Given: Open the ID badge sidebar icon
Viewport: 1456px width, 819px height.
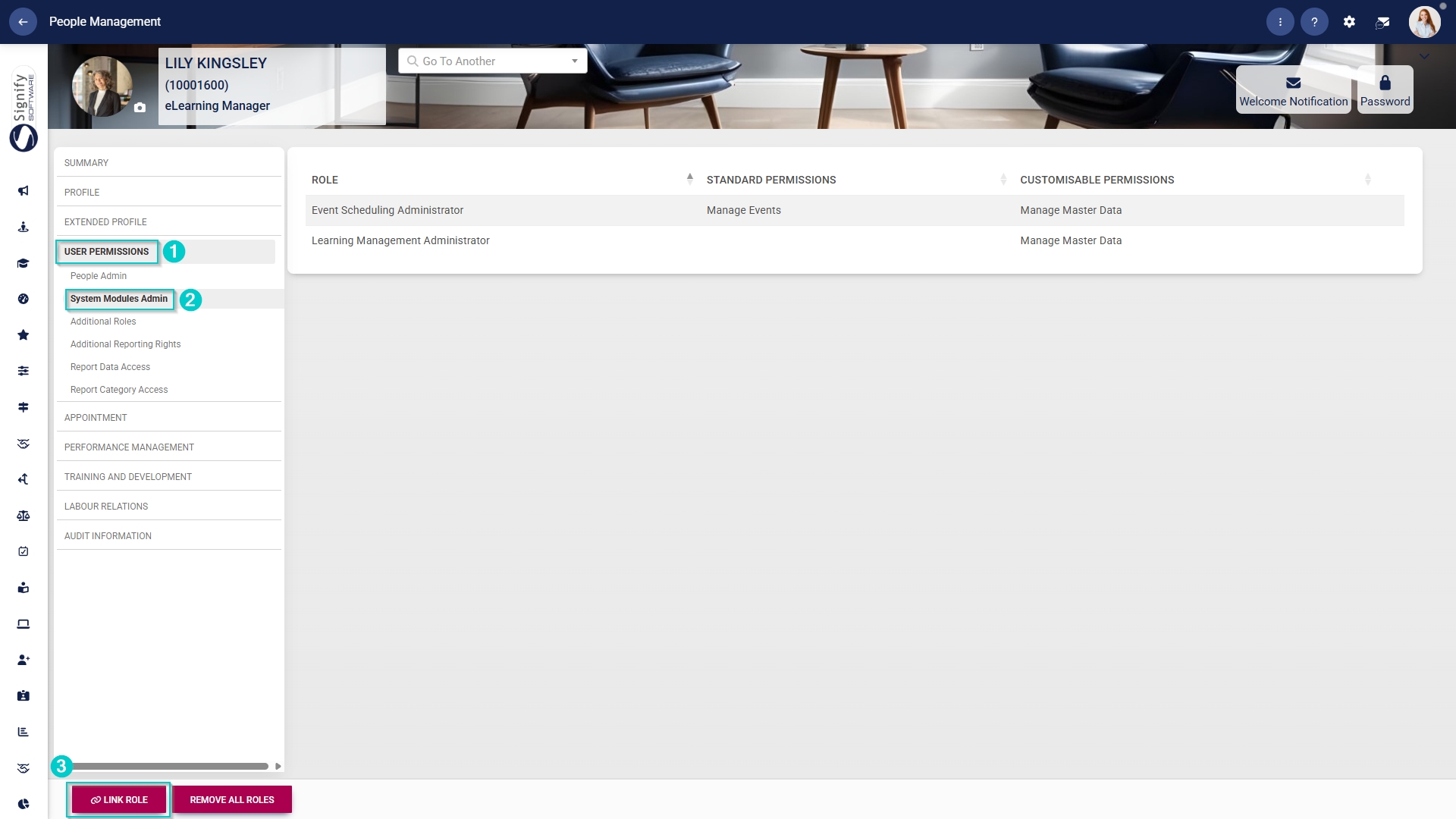Looking at the screenshot, I should [24, 695].
